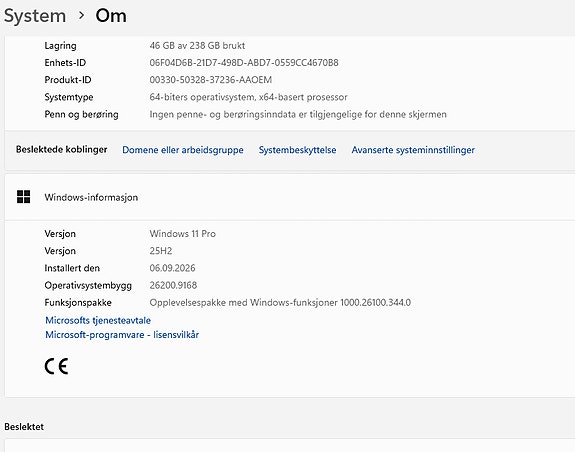Click the Funksjonspakke value text
The width and height of the screenshot is (575, 452).
click(x=280, y=303)
